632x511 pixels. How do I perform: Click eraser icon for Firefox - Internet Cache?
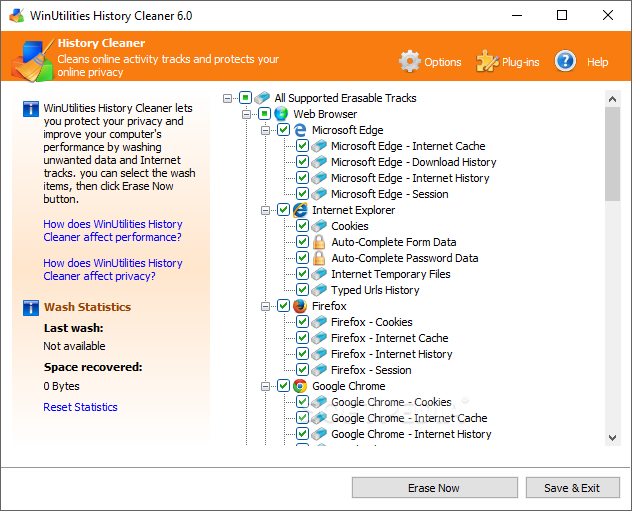tap(319, 338)
